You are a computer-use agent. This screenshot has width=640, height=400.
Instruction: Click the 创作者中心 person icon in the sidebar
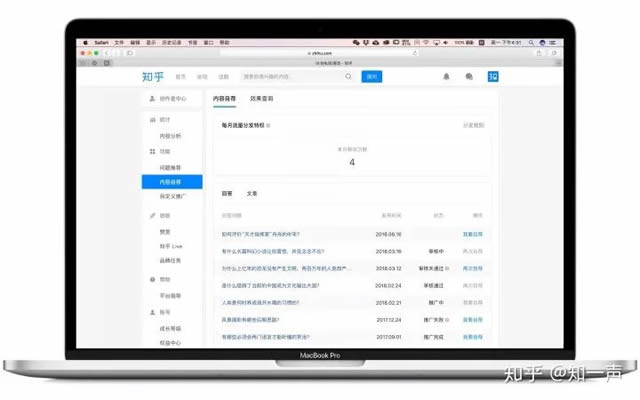pos(152,99)
